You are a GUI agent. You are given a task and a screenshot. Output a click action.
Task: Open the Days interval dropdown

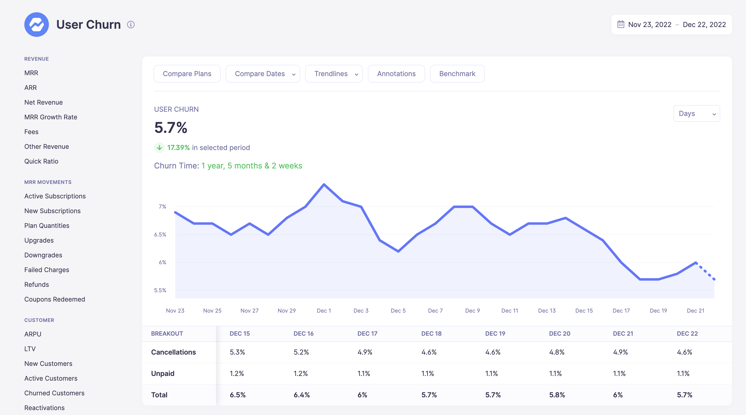click(x=697, y=113)
